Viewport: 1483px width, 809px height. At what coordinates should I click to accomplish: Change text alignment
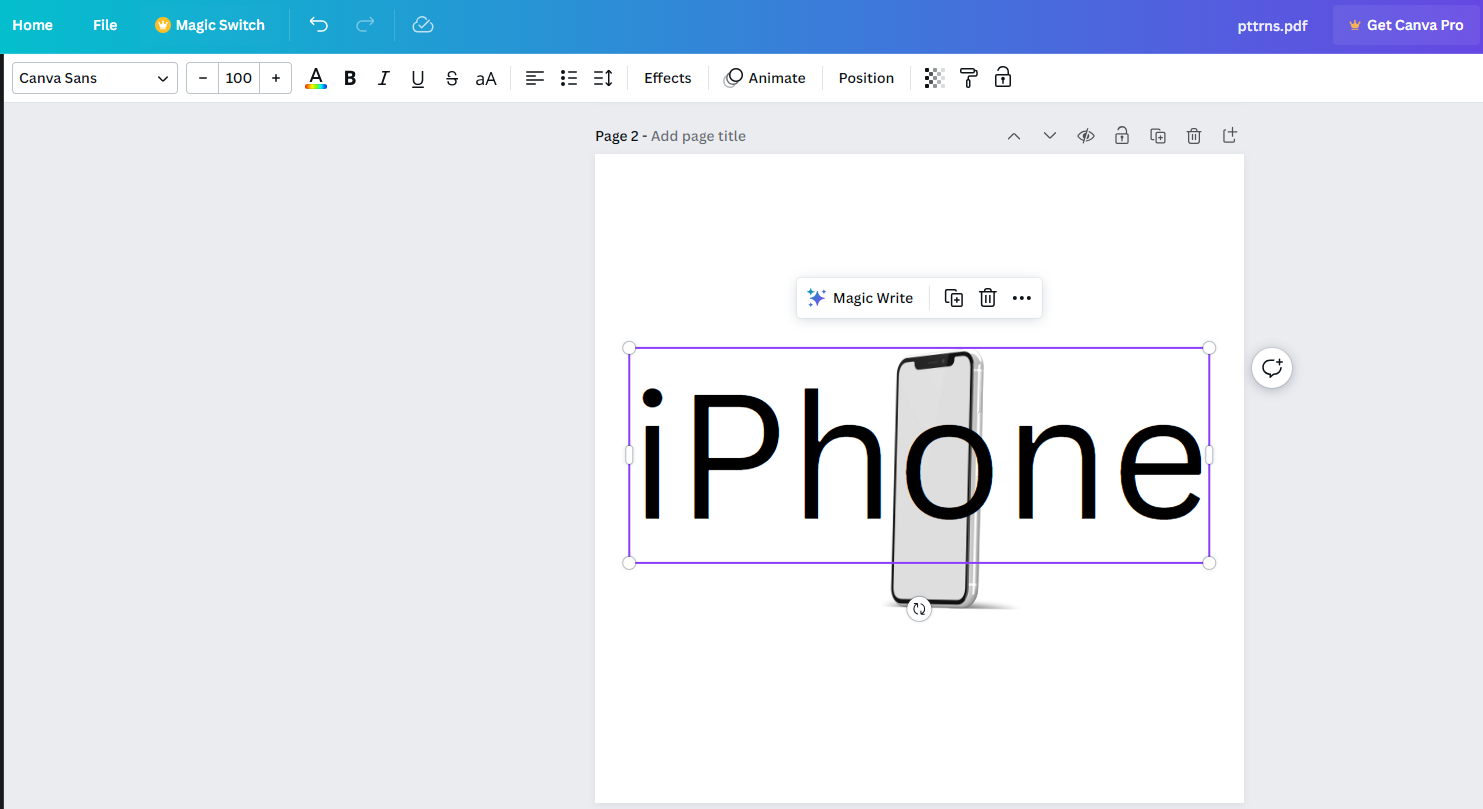[x=535, y=78]
